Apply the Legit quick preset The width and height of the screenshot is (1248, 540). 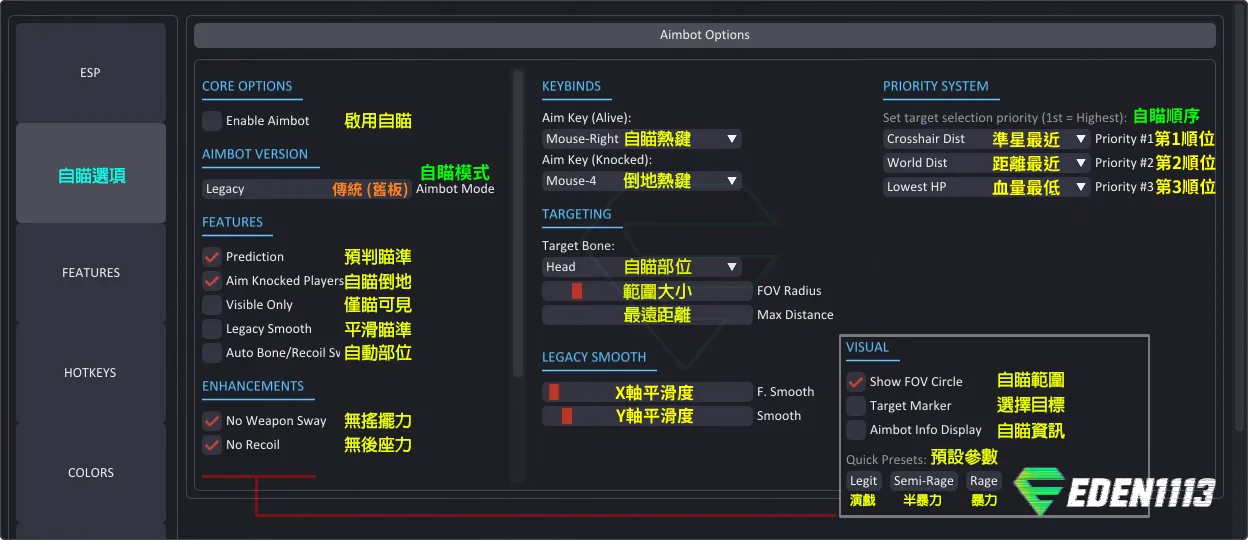pyautogui.click(x=863, y=481)
